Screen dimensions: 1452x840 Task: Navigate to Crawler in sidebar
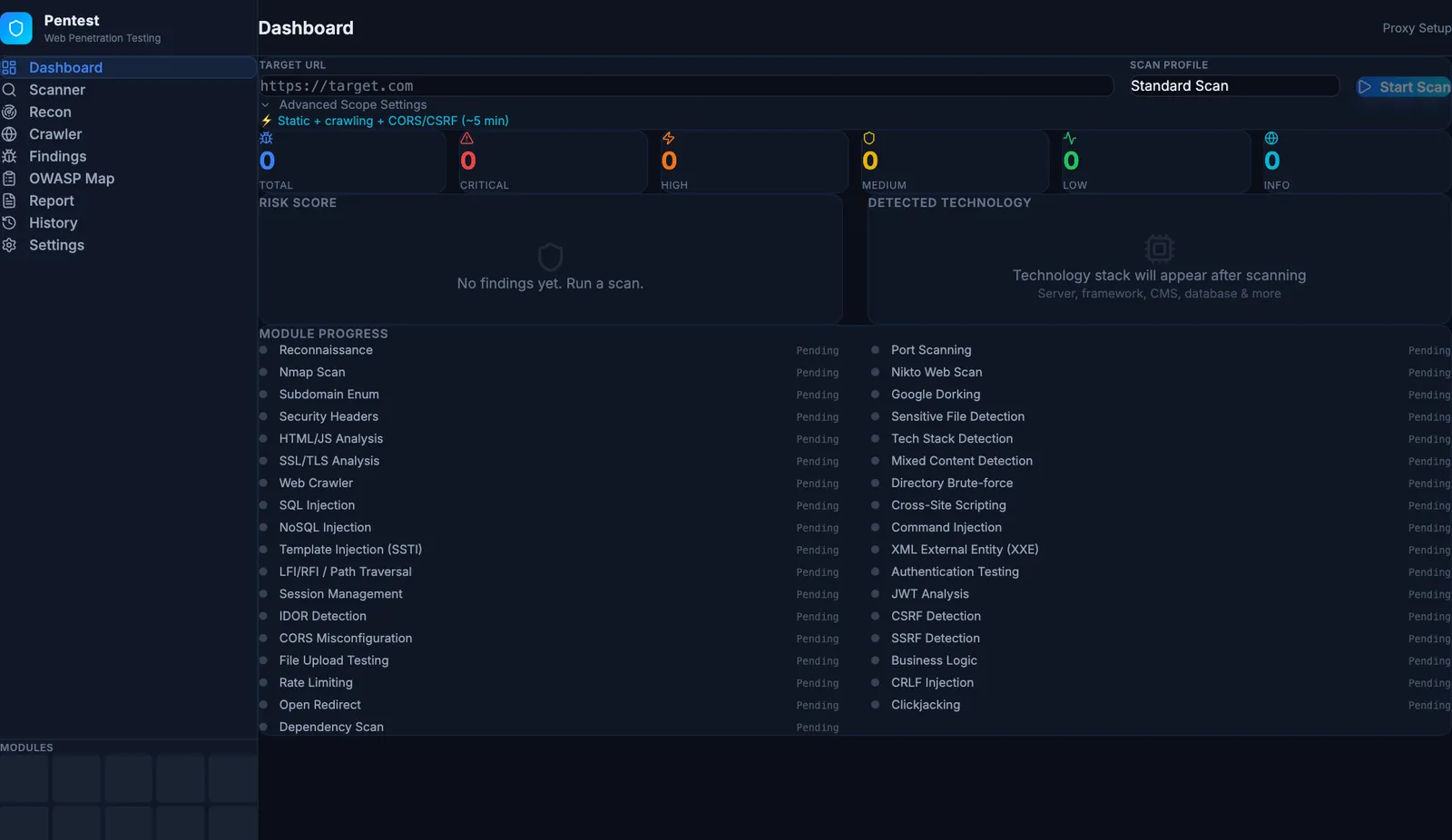(128, 134)
